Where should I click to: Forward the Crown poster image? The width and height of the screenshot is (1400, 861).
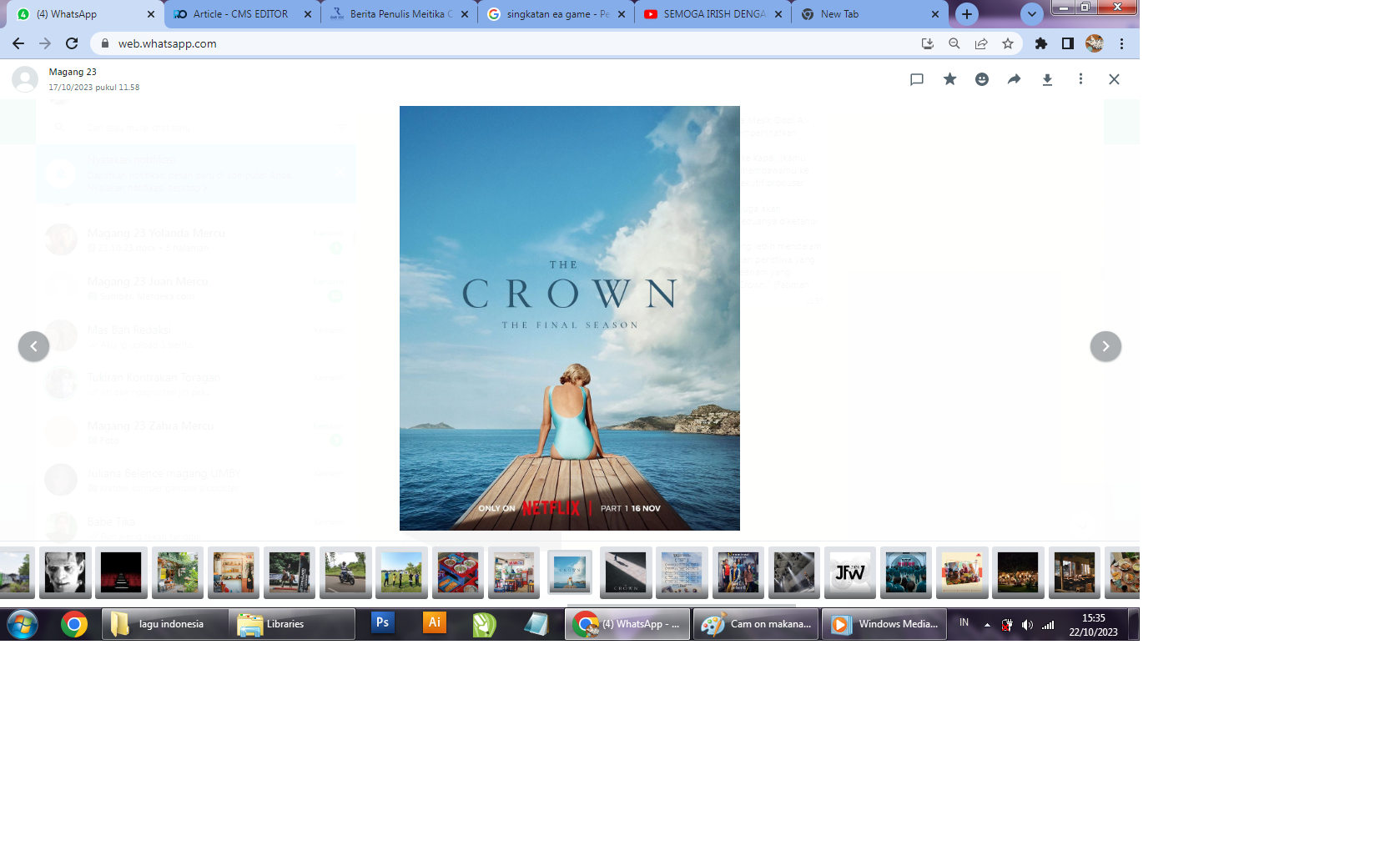1014,79
